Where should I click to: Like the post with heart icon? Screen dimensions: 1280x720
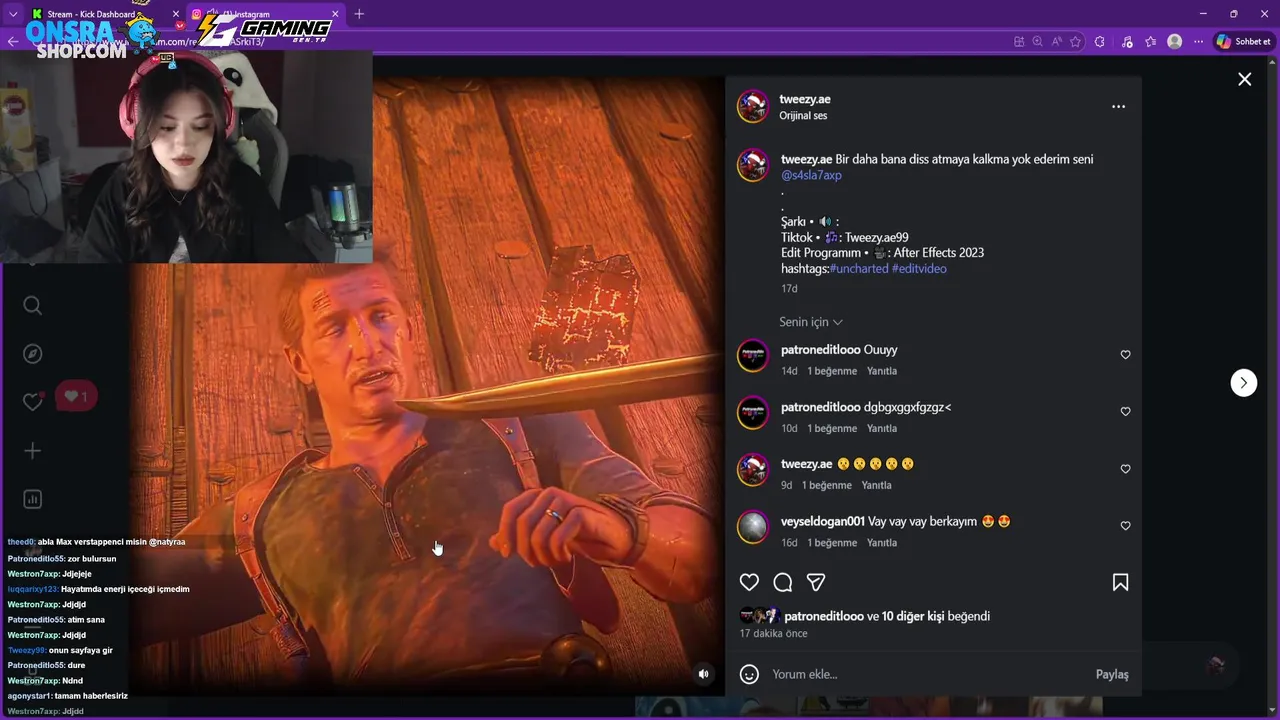point(749,582)
